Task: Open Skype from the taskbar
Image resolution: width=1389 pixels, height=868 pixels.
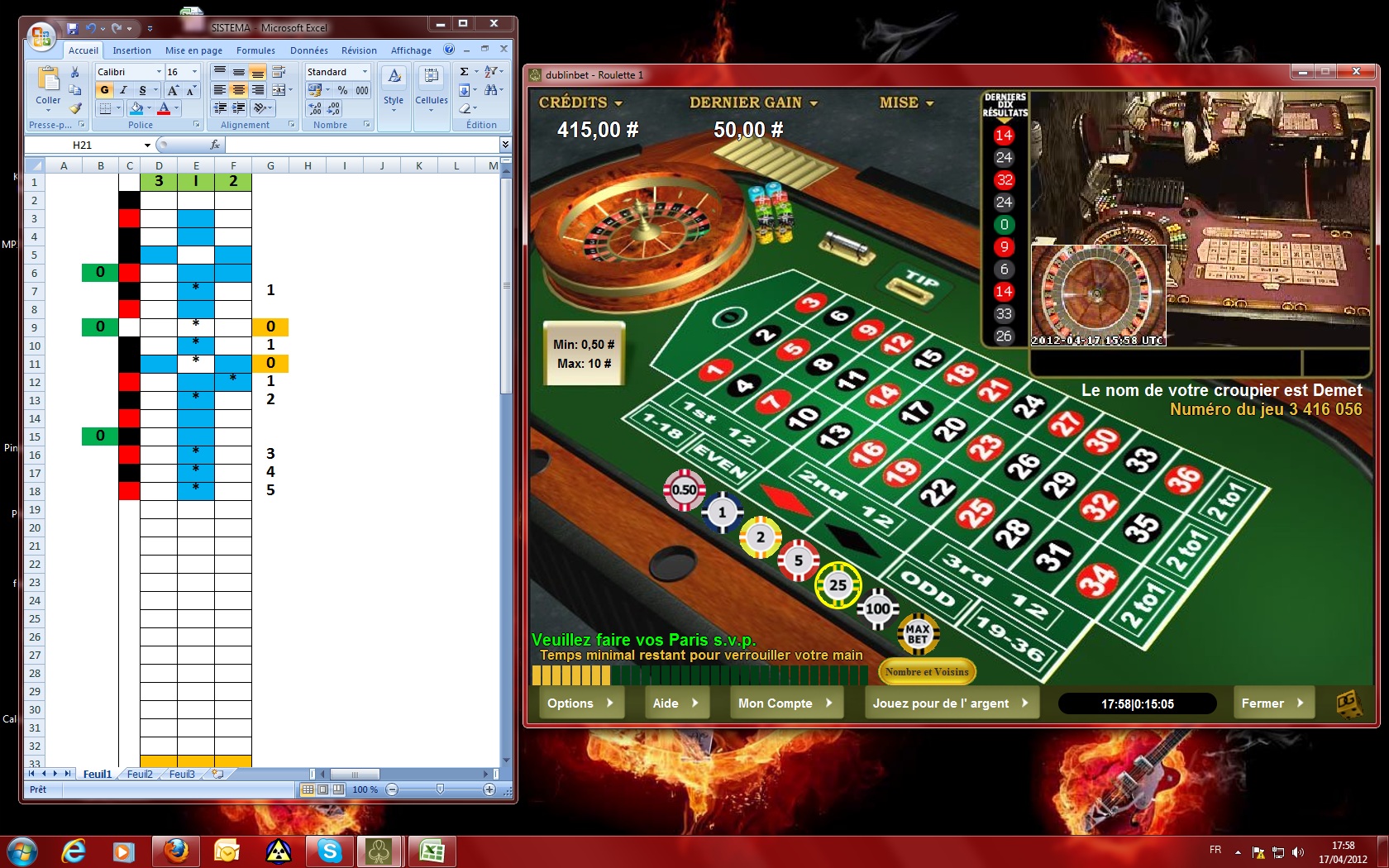Action: (330, 851)
